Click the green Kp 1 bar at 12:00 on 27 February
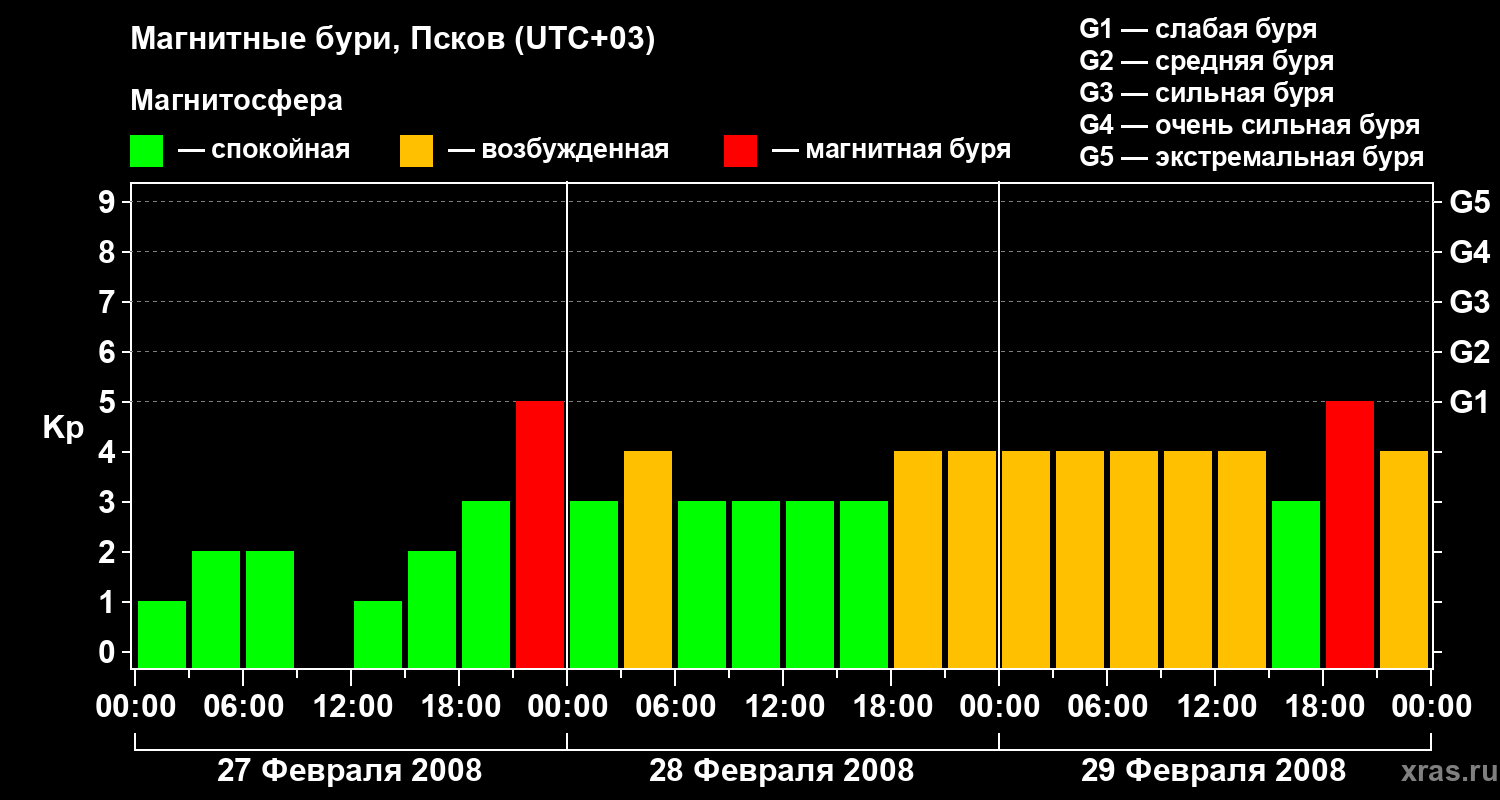The width and height of the screenshot is (1500, 800). (378, 634)
